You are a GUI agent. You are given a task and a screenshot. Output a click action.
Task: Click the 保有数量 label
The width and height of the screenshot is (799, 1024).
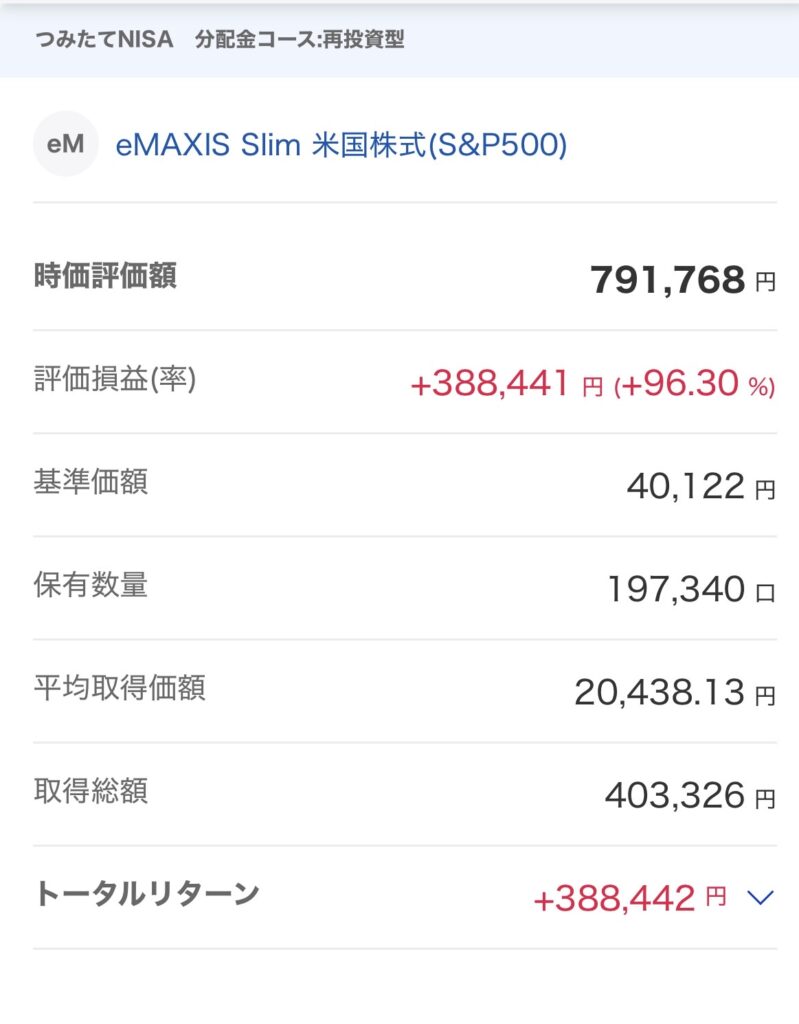91,585
